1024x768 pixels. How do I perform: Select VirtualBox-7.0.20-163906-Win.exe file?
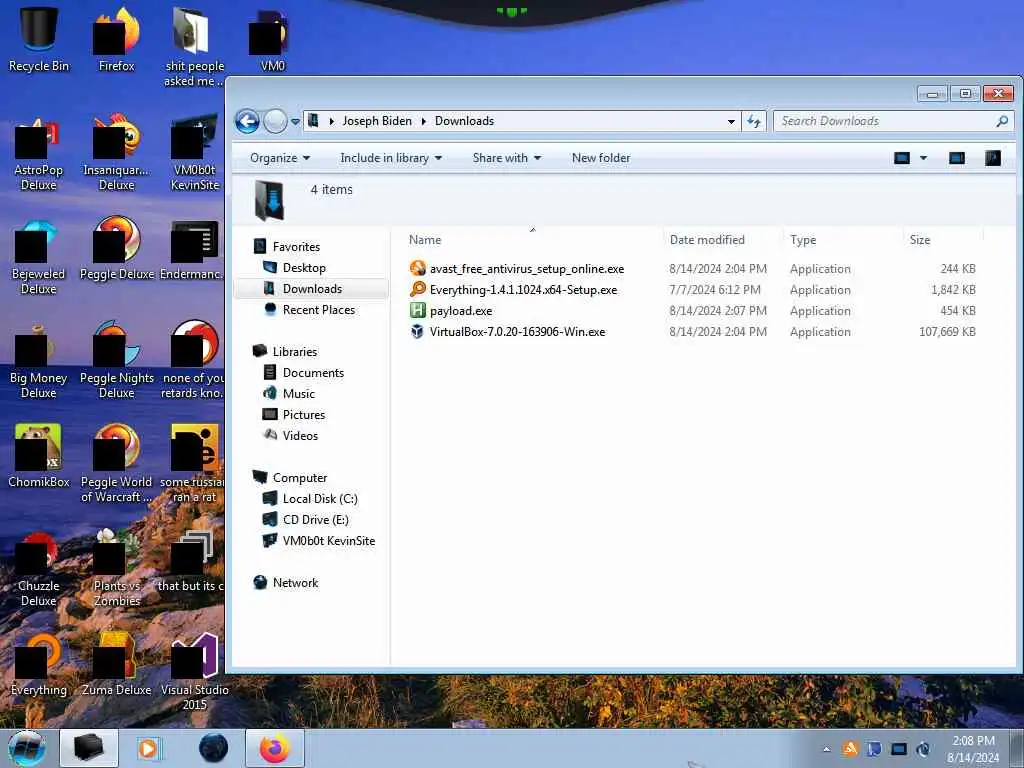point(507,331)
